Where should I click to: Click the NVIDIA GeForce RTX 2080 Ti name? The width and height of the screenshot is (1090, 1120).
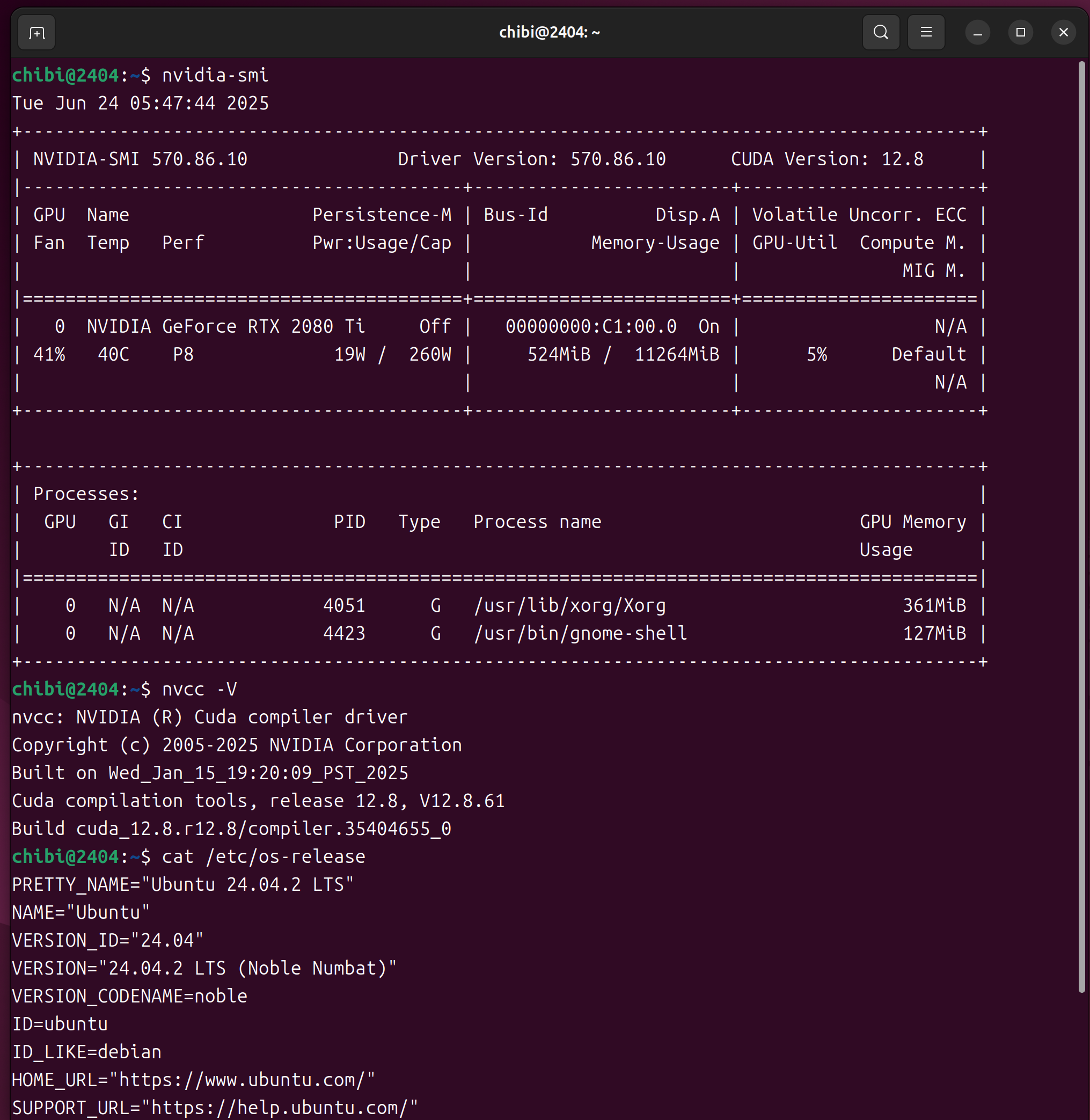[x=225, y=326]
